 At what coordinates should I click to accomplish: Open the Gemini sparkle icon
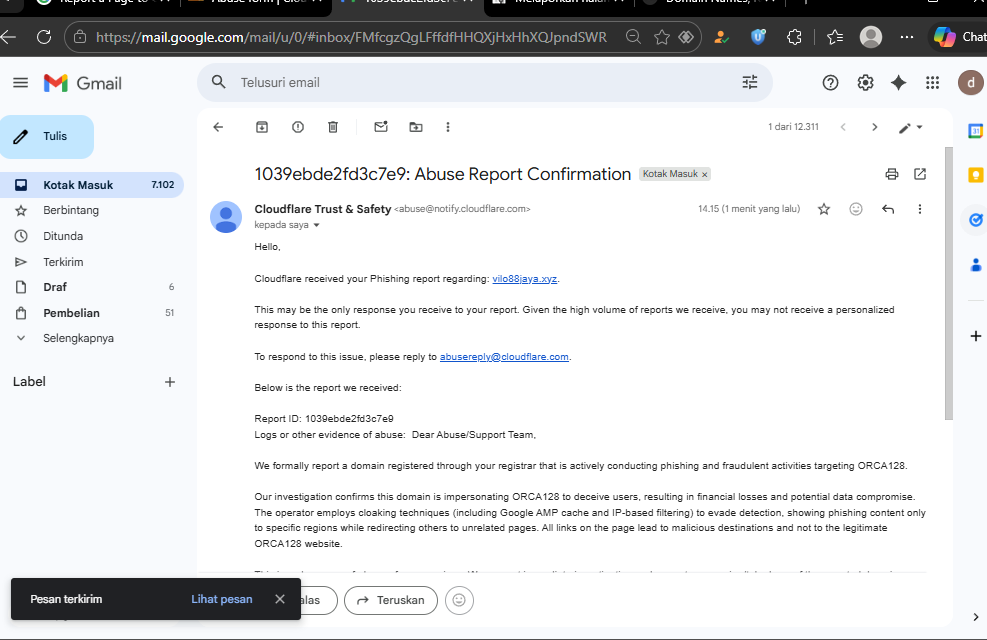[898, 82]
